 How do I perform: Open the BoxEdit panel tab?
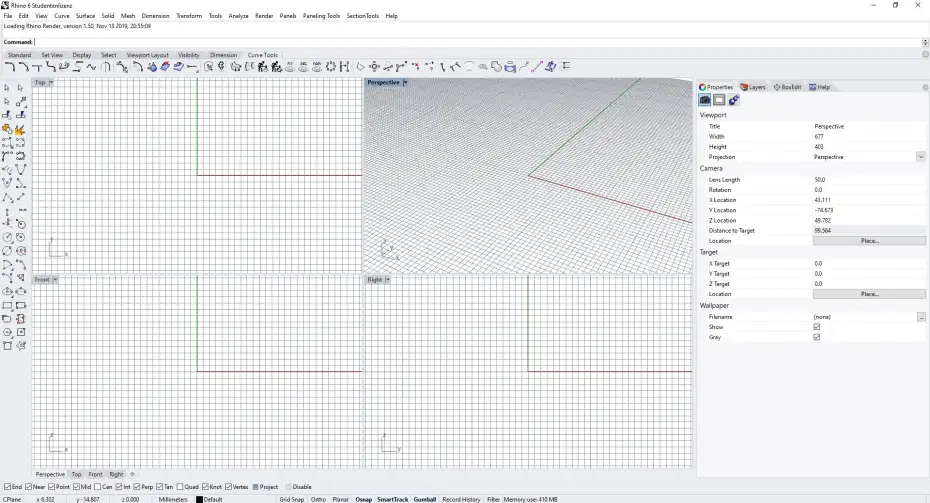tap(787, 87)
